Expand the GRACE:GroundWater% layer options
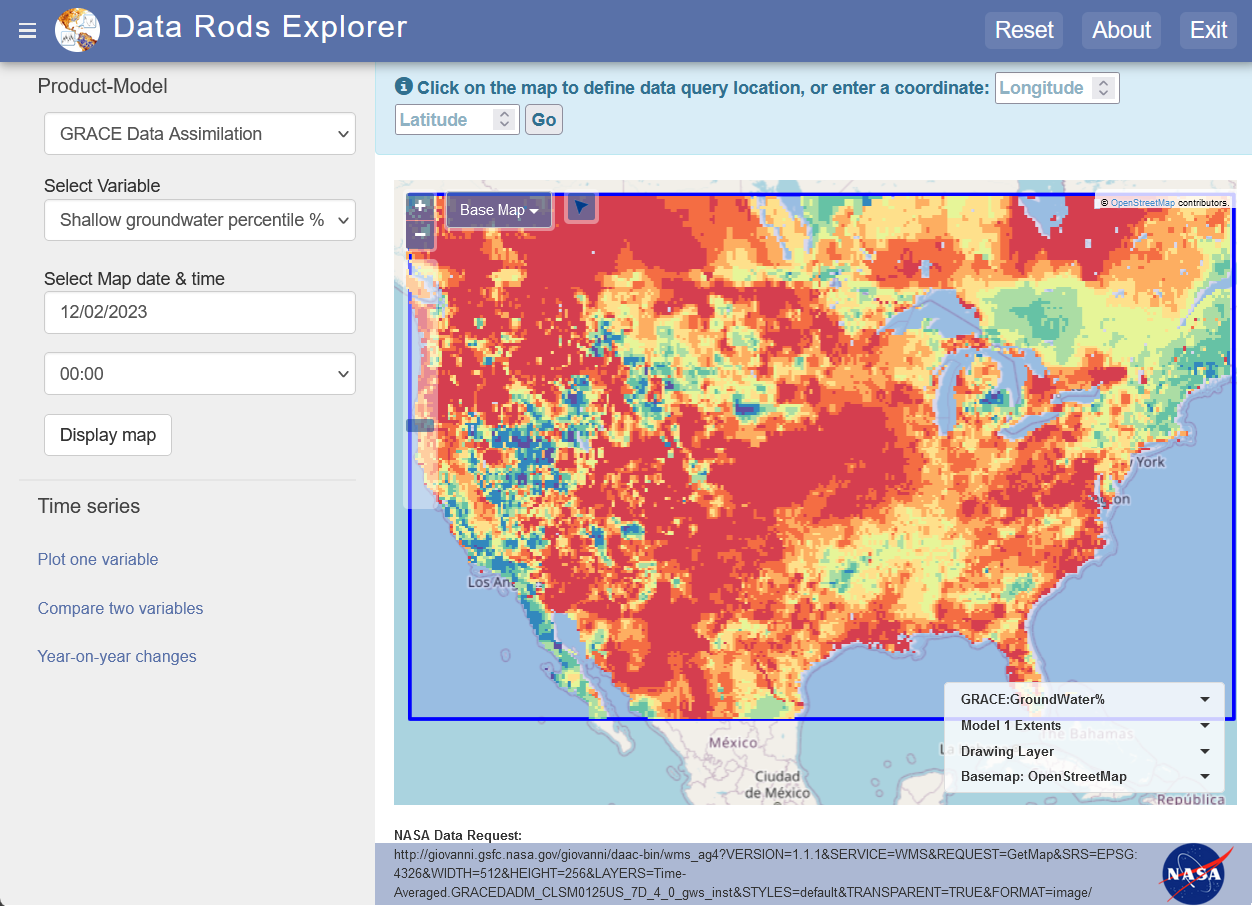 click(1205, 699)
